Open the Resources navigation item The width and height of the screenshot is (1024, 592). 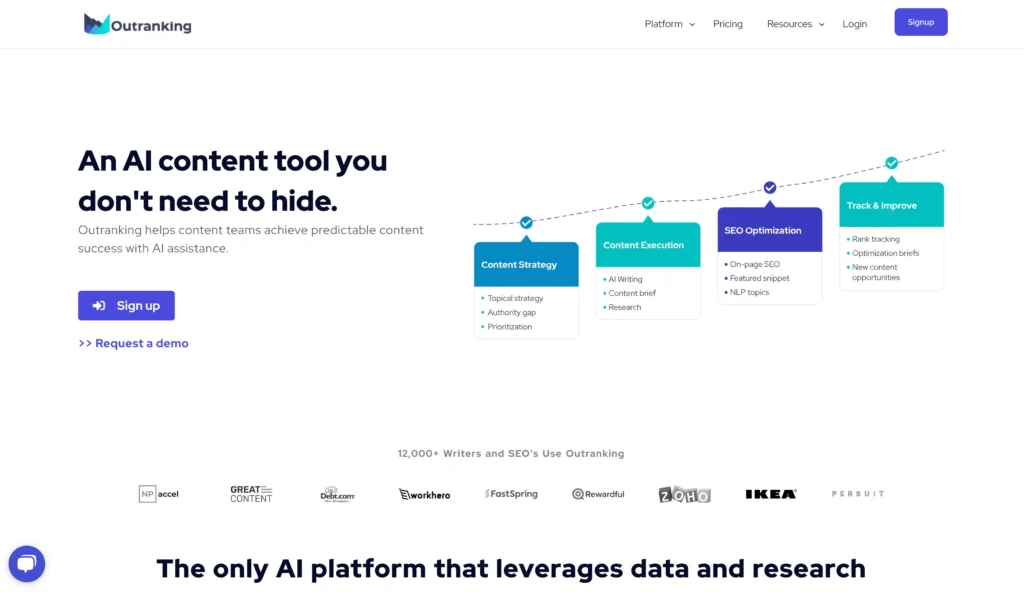790,24
